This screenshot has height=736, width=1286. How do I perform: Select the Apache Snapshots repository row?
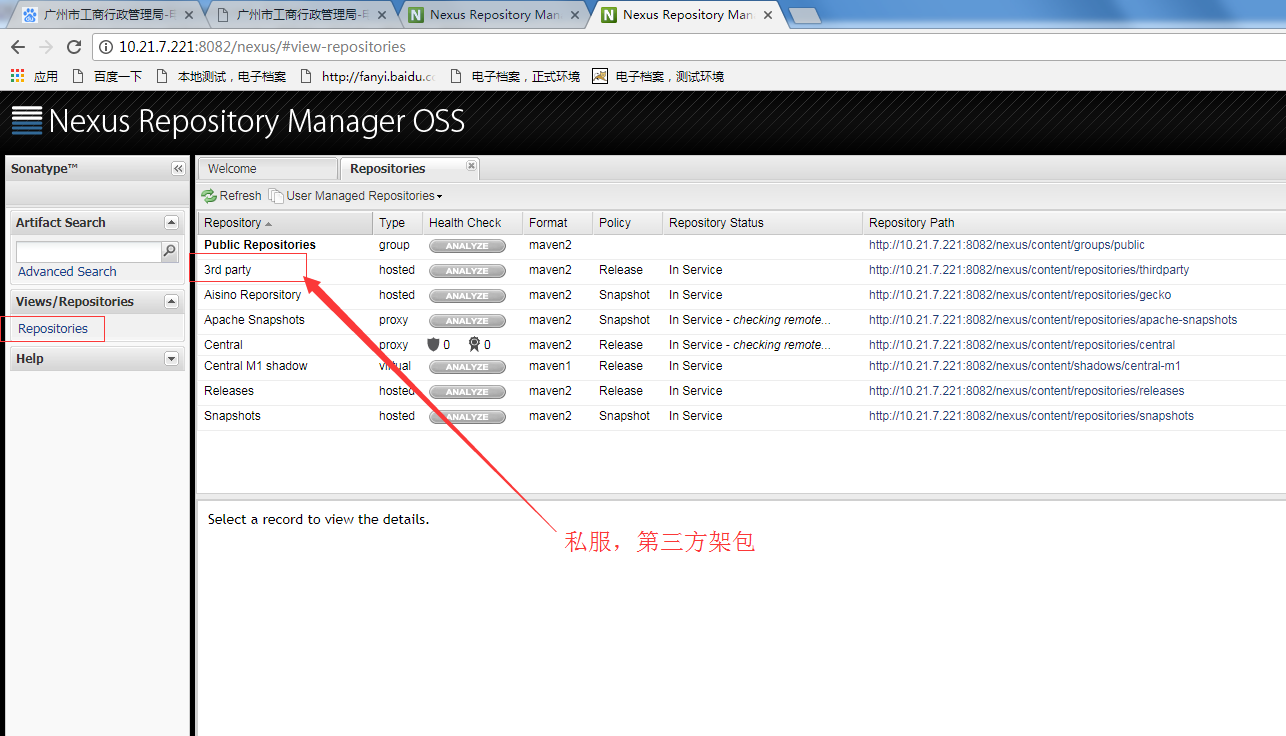[x=741, y=320]
